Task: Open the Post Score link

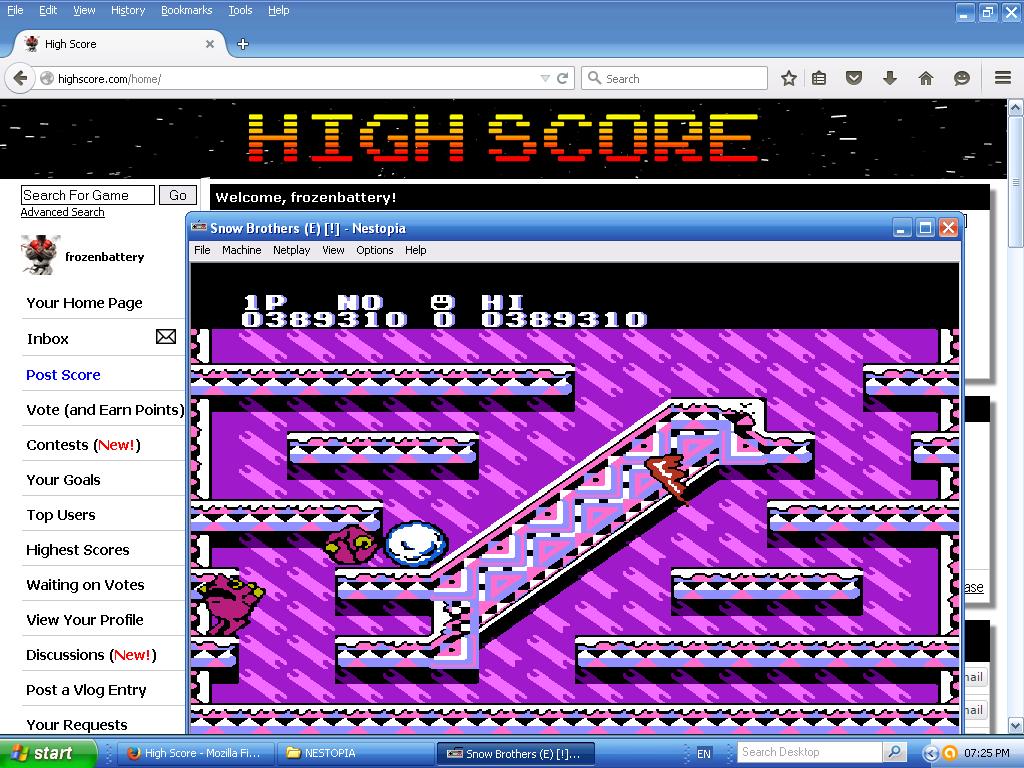Action: click(x=63, y=375)
